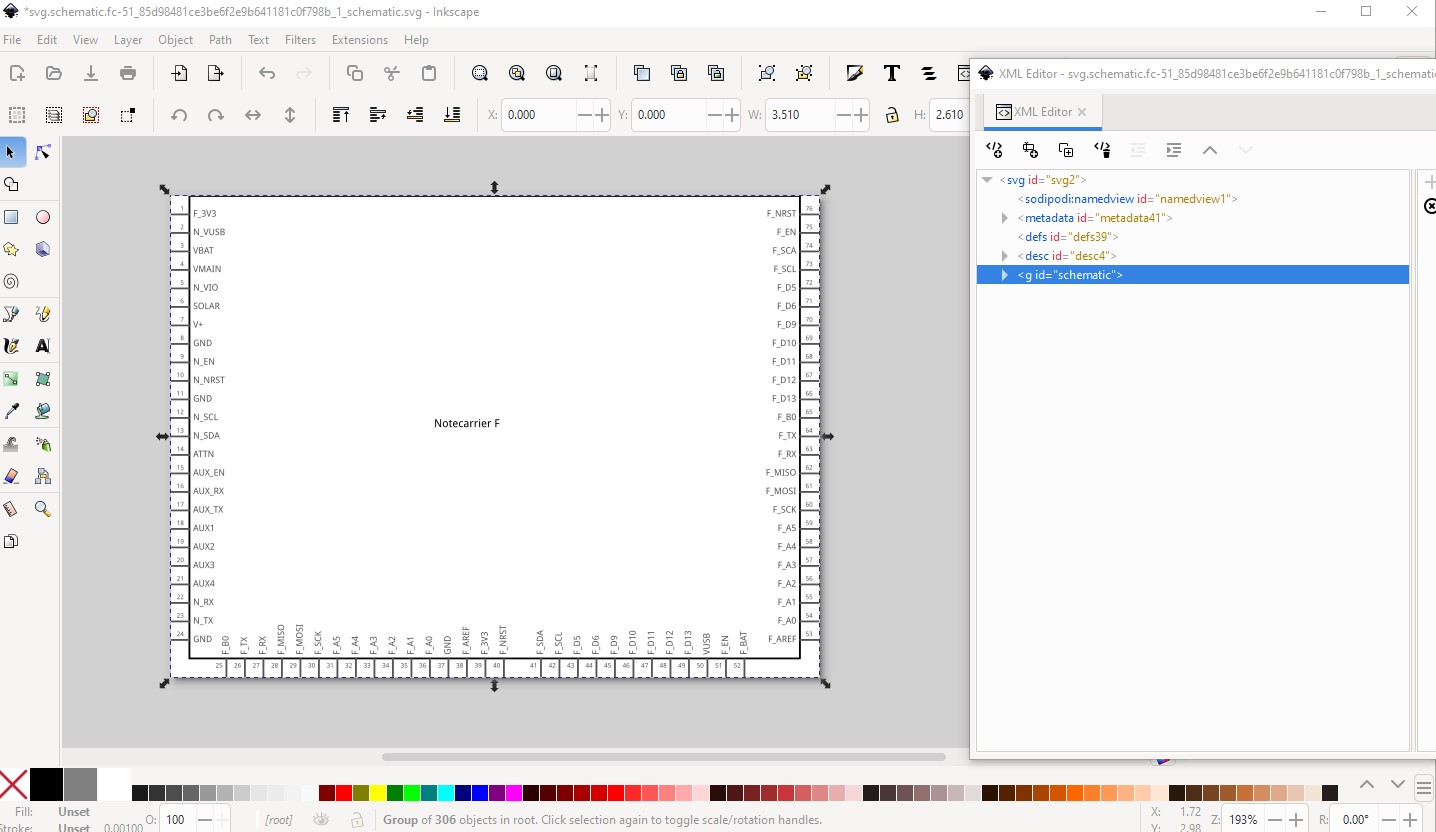Open the Edit menu
1436x832 pixels.
47,40
